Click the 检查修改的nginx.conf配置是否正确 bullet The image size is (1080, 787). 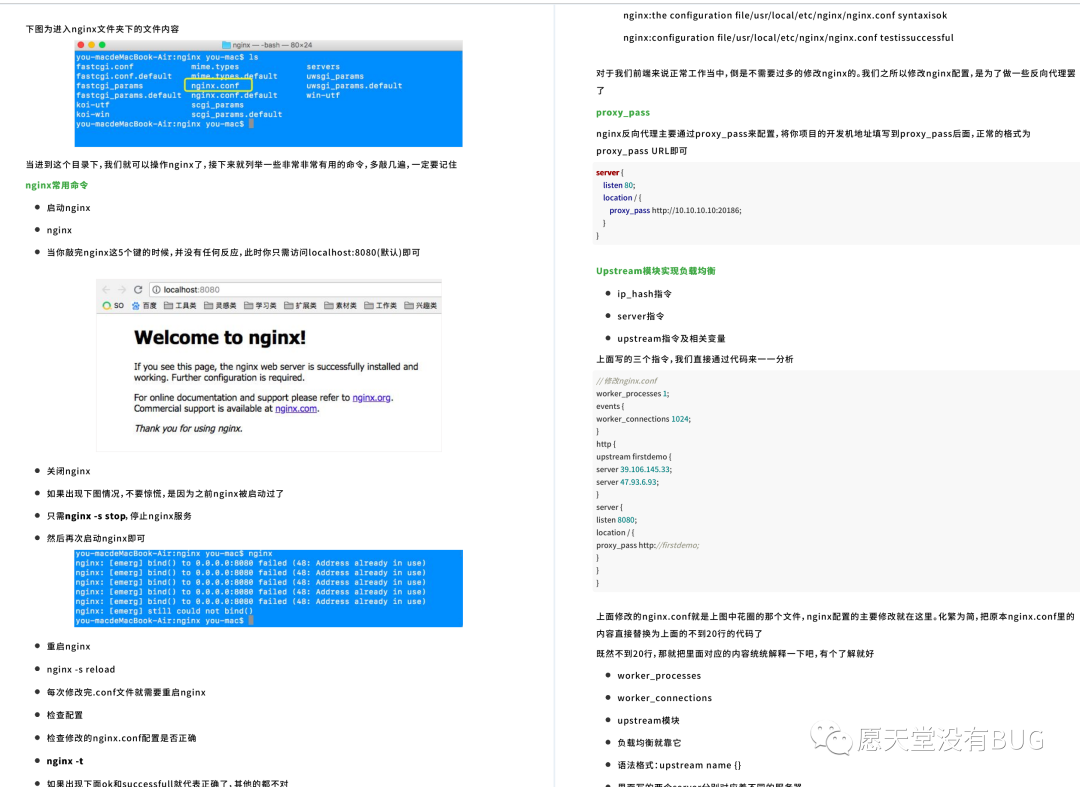click(x=121, y=738)
